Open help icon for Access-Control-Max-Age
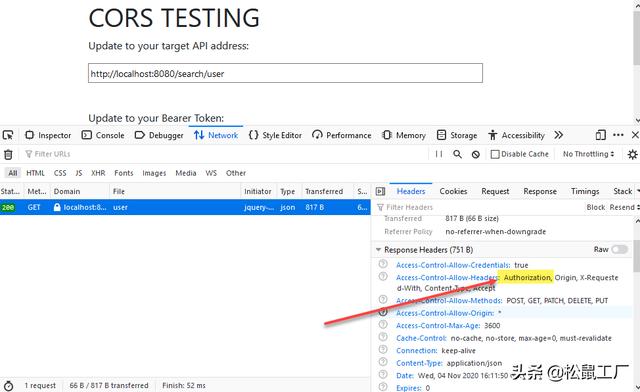The height and width of the screenshot is (392, 640). coord(383,325)
